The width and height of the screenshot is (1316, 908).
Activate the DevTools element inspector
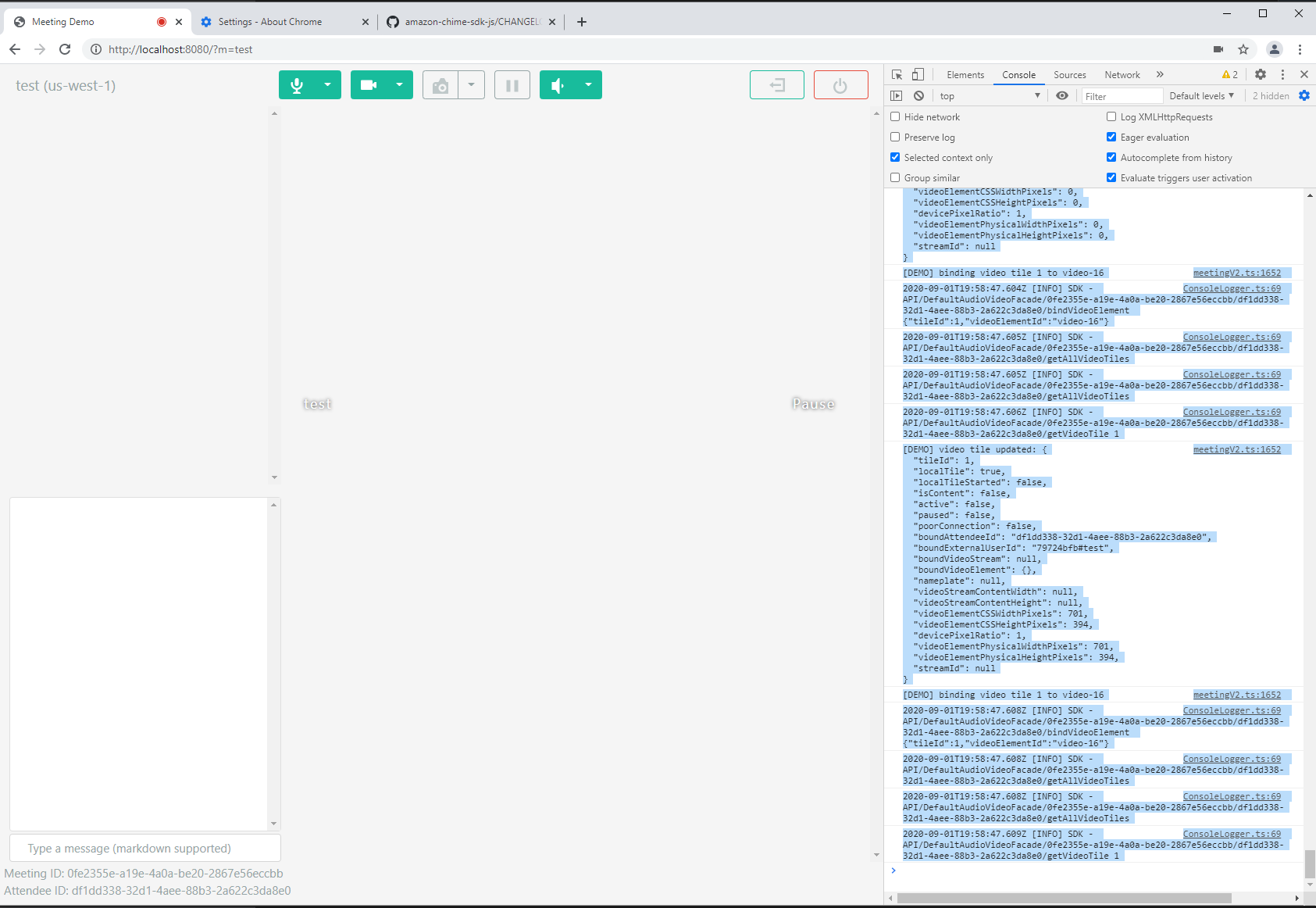tap(896, 74)
